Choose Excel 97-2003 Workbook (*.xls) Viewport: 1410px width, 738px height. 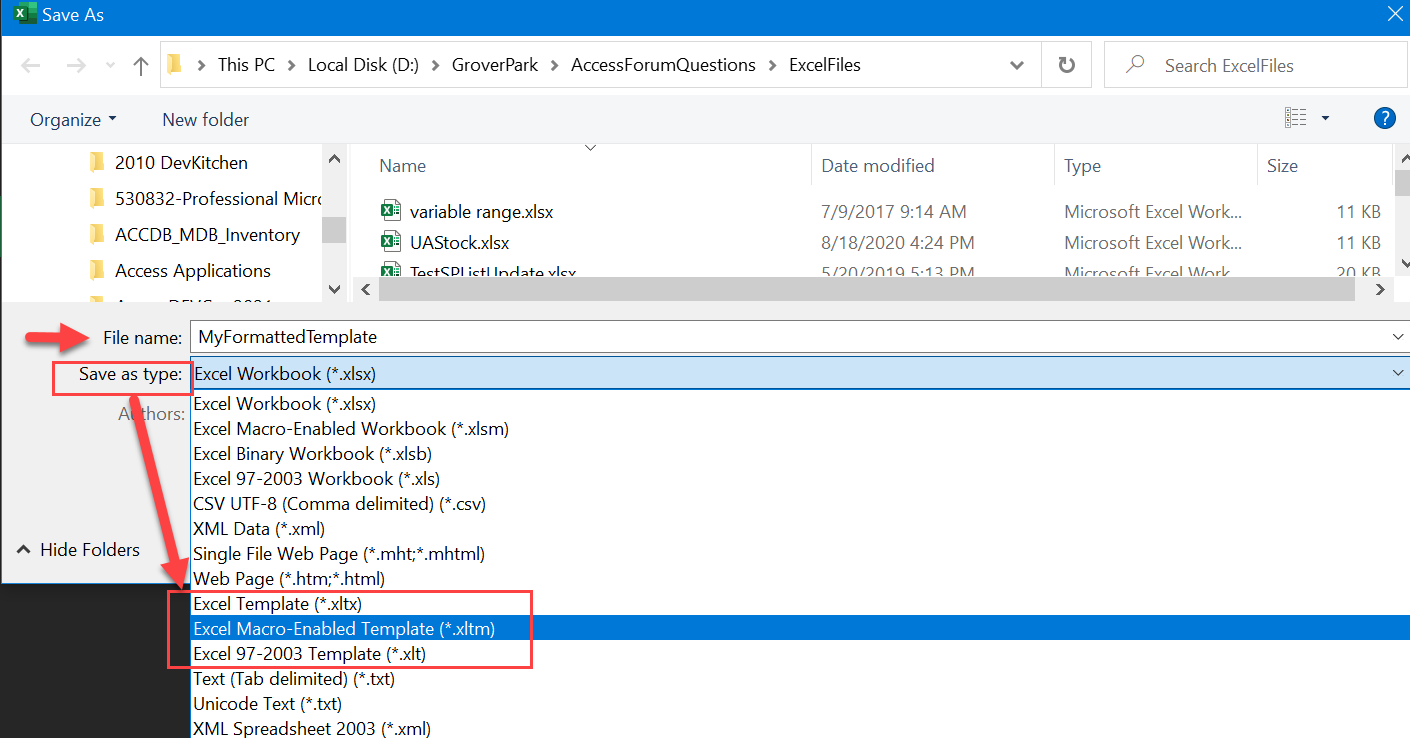pos(800,479)
